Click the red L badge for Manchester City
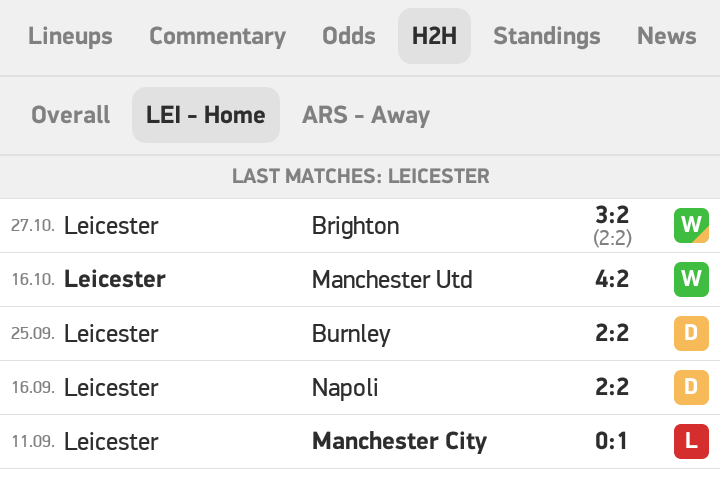Image resolution: width=720 pixels, height=479 pixels. tap(691, 441)
